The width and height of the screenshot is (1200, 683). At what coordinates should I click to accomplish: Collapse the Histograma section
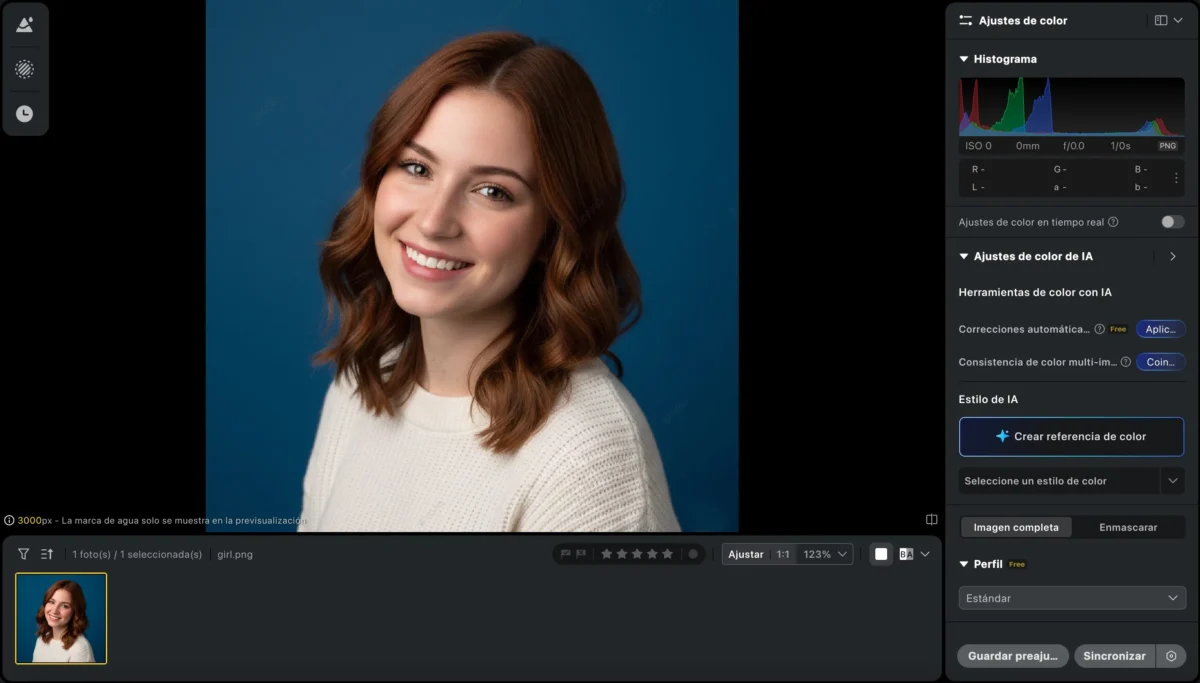(964, 59)
